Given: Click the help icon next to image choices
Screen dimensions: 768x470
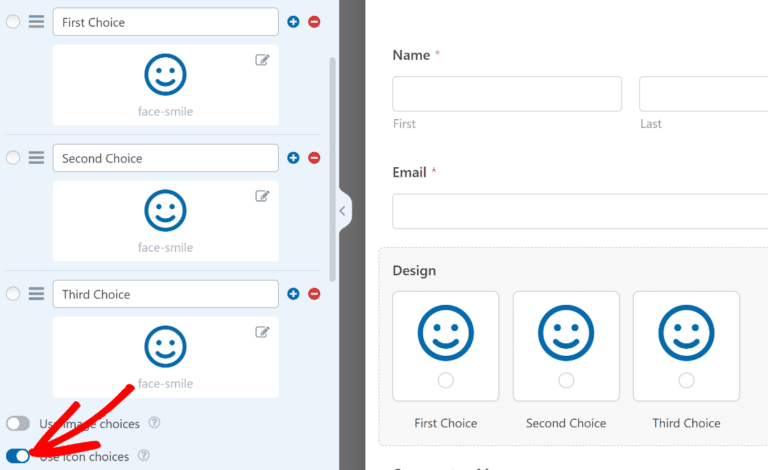Looking at the screenshot, I should [x=153, y=424].
